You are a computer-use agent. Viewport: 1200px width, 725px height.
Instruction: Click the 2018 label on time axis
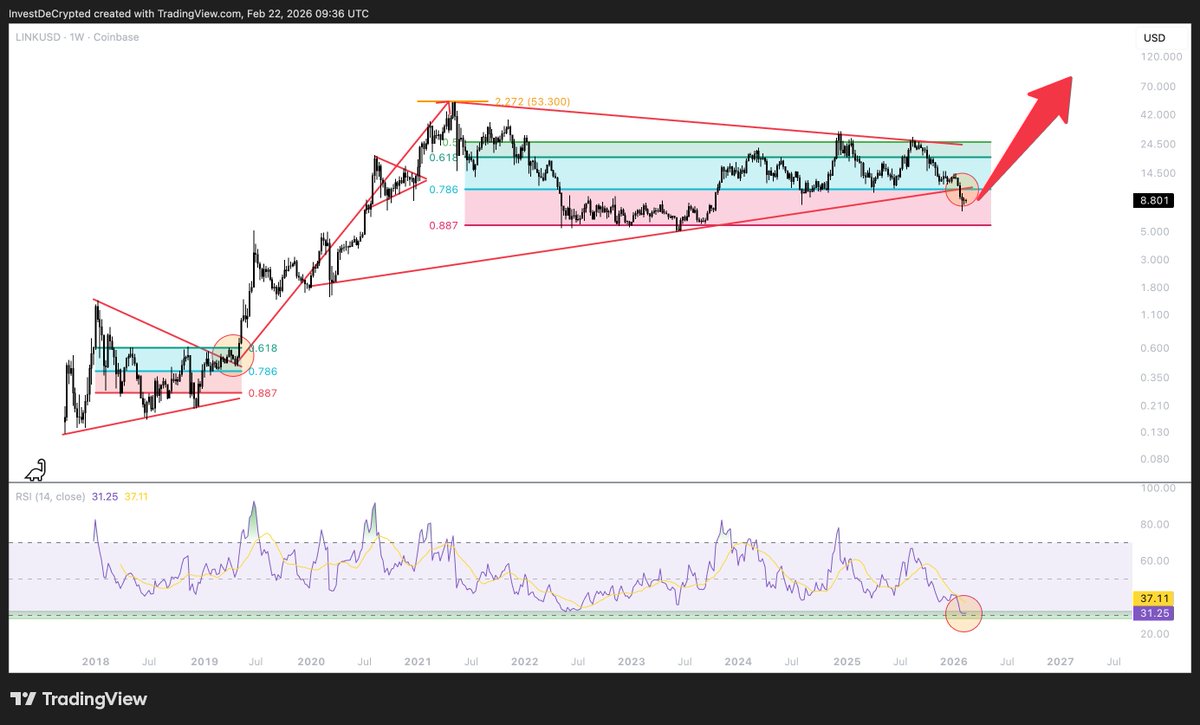tap(96, 662)
